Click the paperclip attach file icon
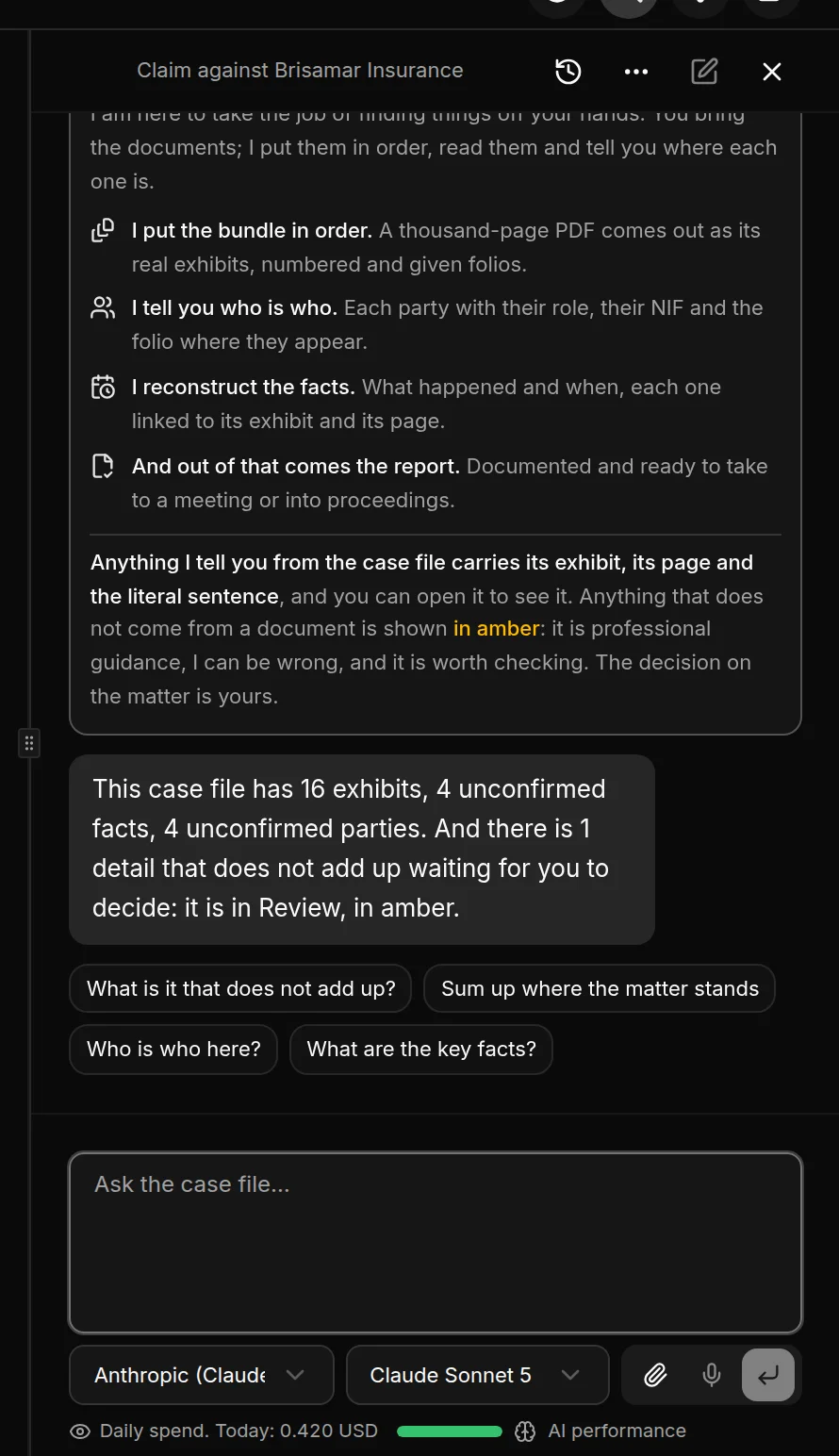Image resolution: width=839 pixels, height=1456 pixels. click(x=655, y=1375)
